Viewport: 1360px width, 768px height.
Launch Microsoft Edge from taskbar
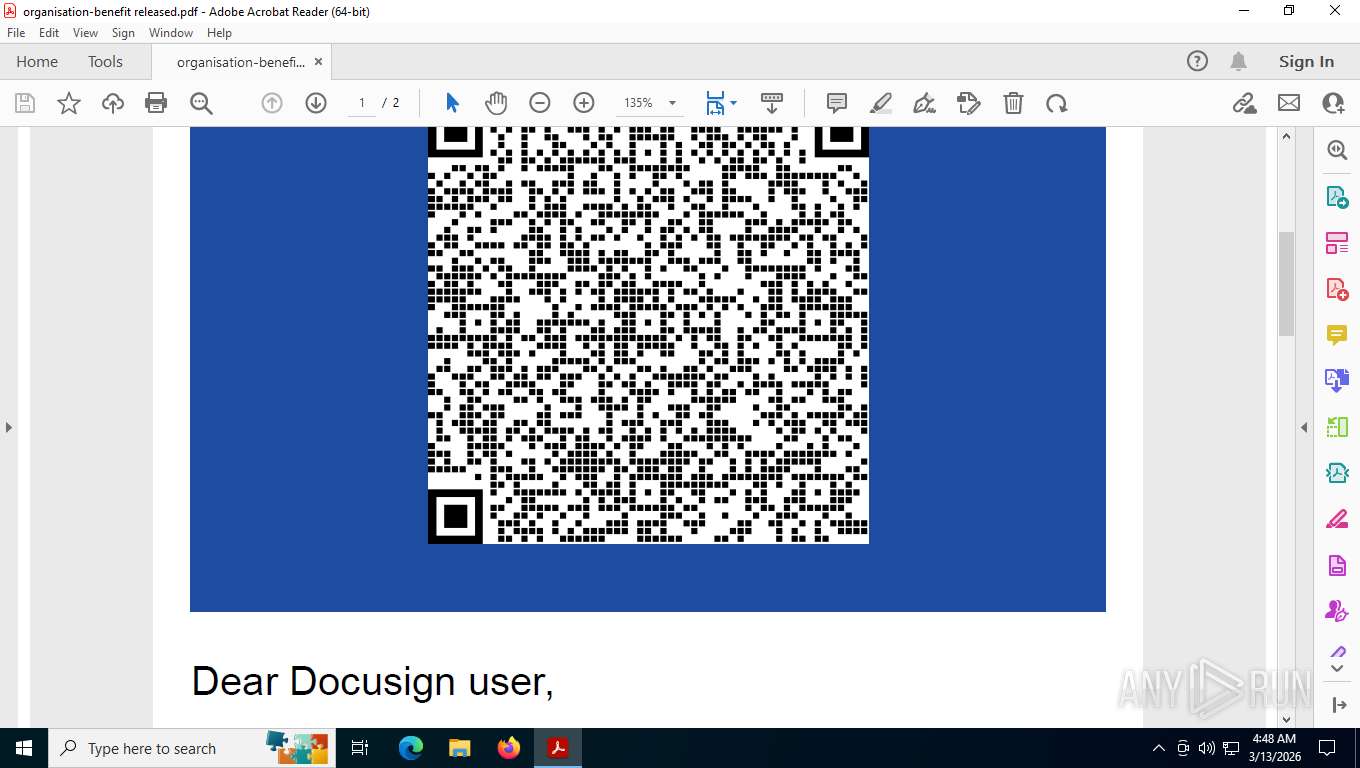tap(411, 748)
